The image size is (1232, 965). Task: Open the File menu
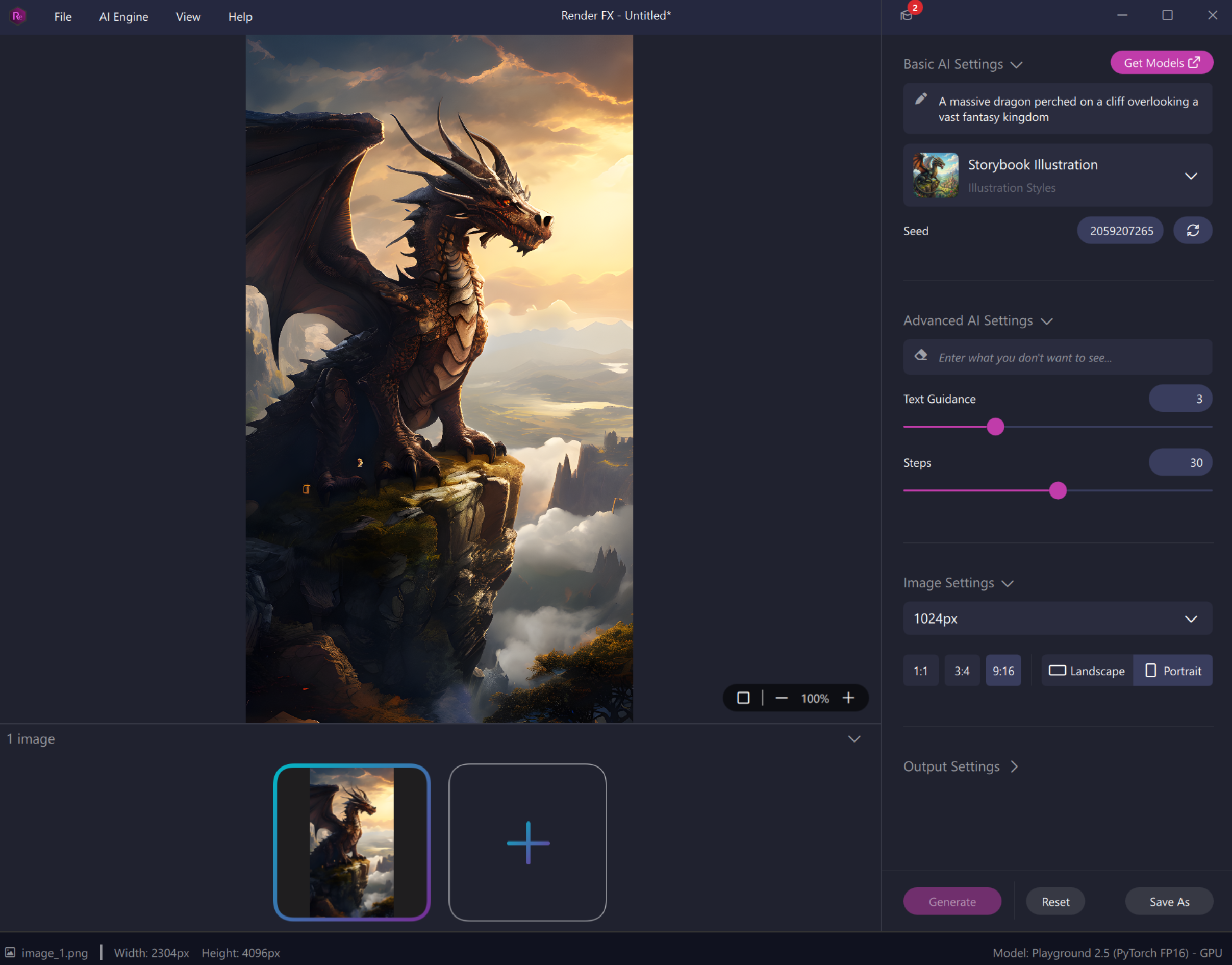click(63, 17)
